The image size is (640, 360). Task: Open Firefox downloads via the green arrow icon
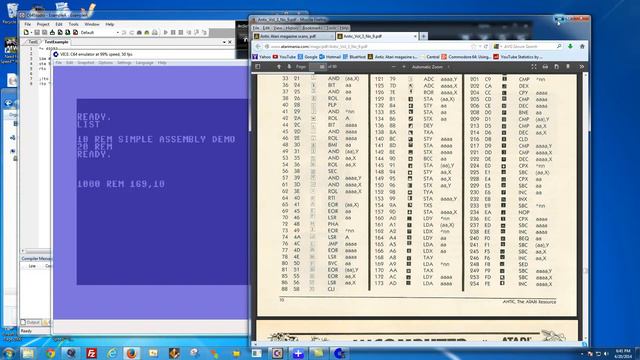click(570, 47)
